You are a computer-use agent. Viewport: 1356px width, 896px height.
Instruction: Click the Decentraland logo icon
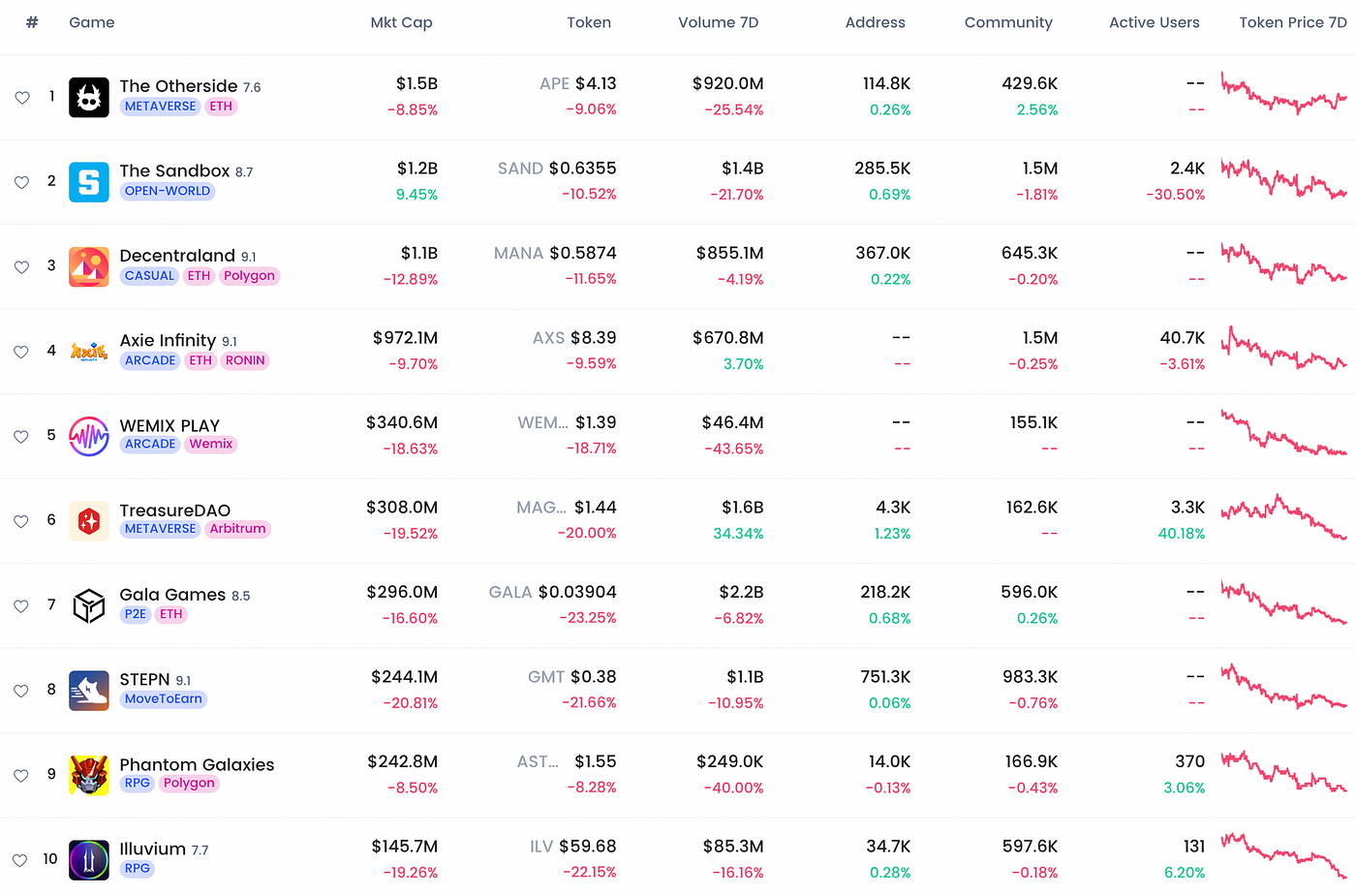(89, 266)
